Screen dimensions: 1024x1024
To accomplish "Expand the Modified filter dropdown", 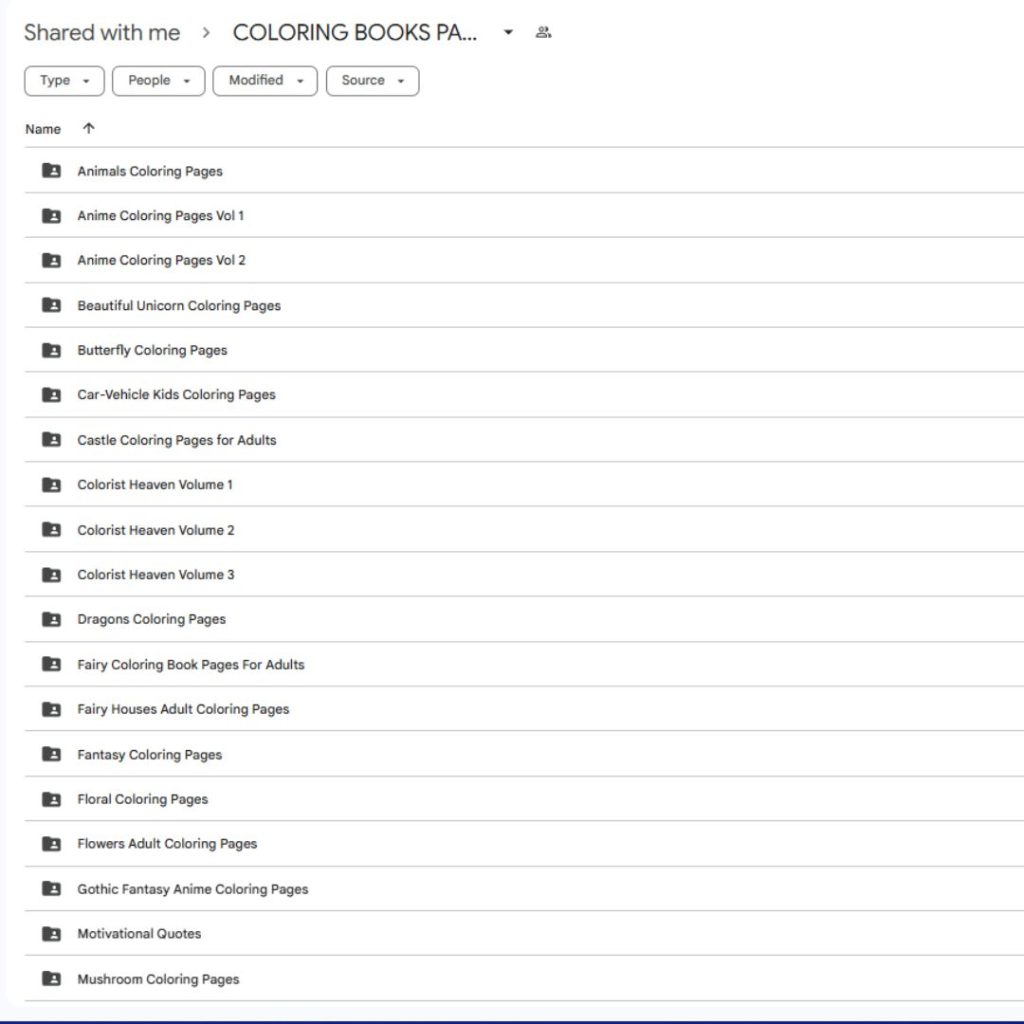I will [x=265, y=81].
